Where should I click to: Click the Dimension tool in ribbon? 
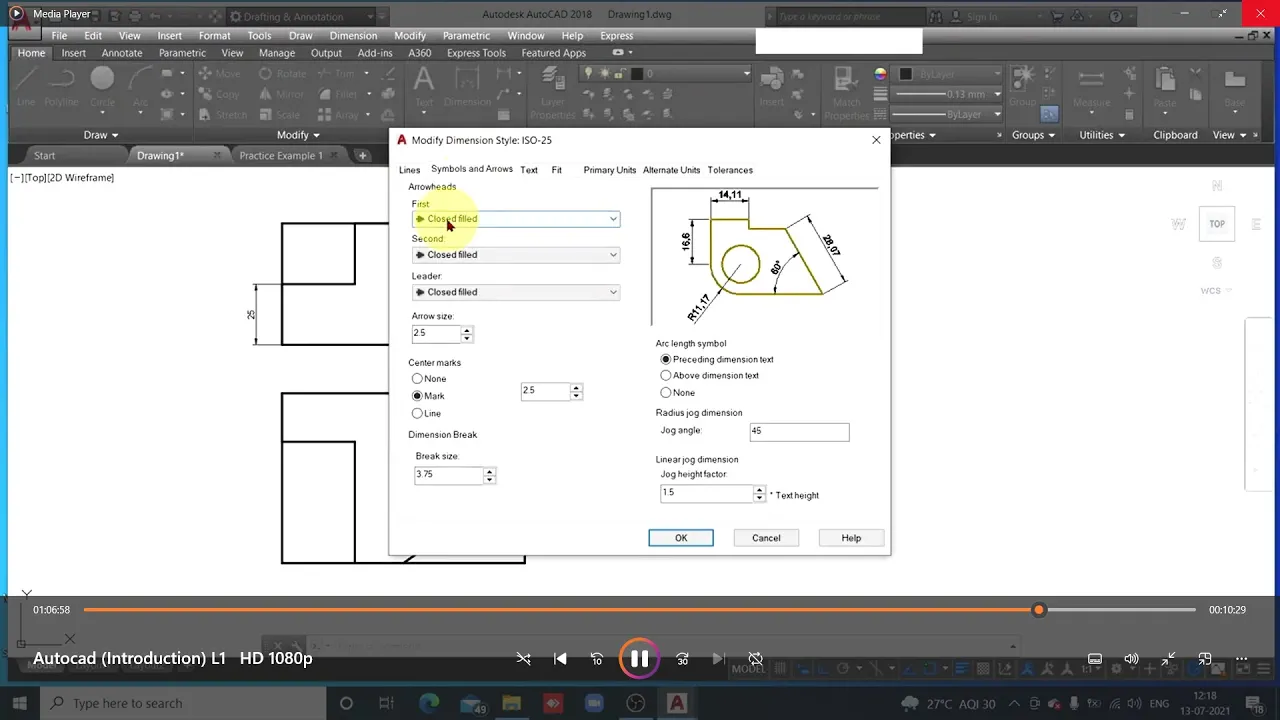467,86
